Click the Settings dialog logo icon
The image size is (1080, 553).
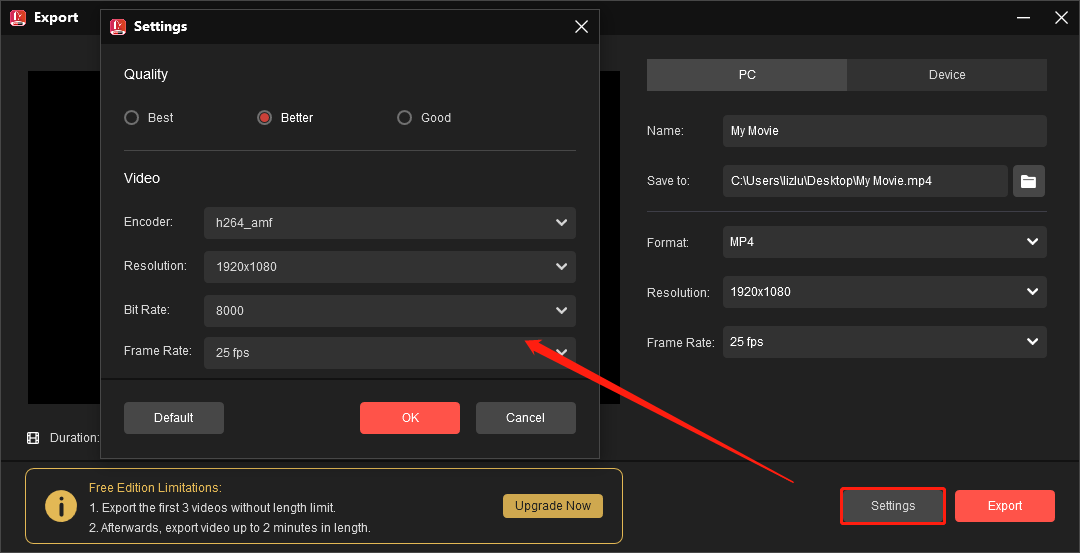(x=118, y=27)
